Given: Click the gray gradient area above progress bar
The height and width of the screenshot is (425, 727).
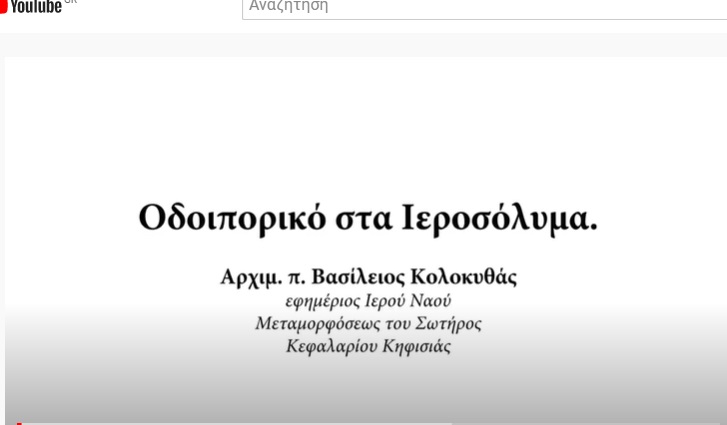Looking at the screenshot, I should click(366, 395).
